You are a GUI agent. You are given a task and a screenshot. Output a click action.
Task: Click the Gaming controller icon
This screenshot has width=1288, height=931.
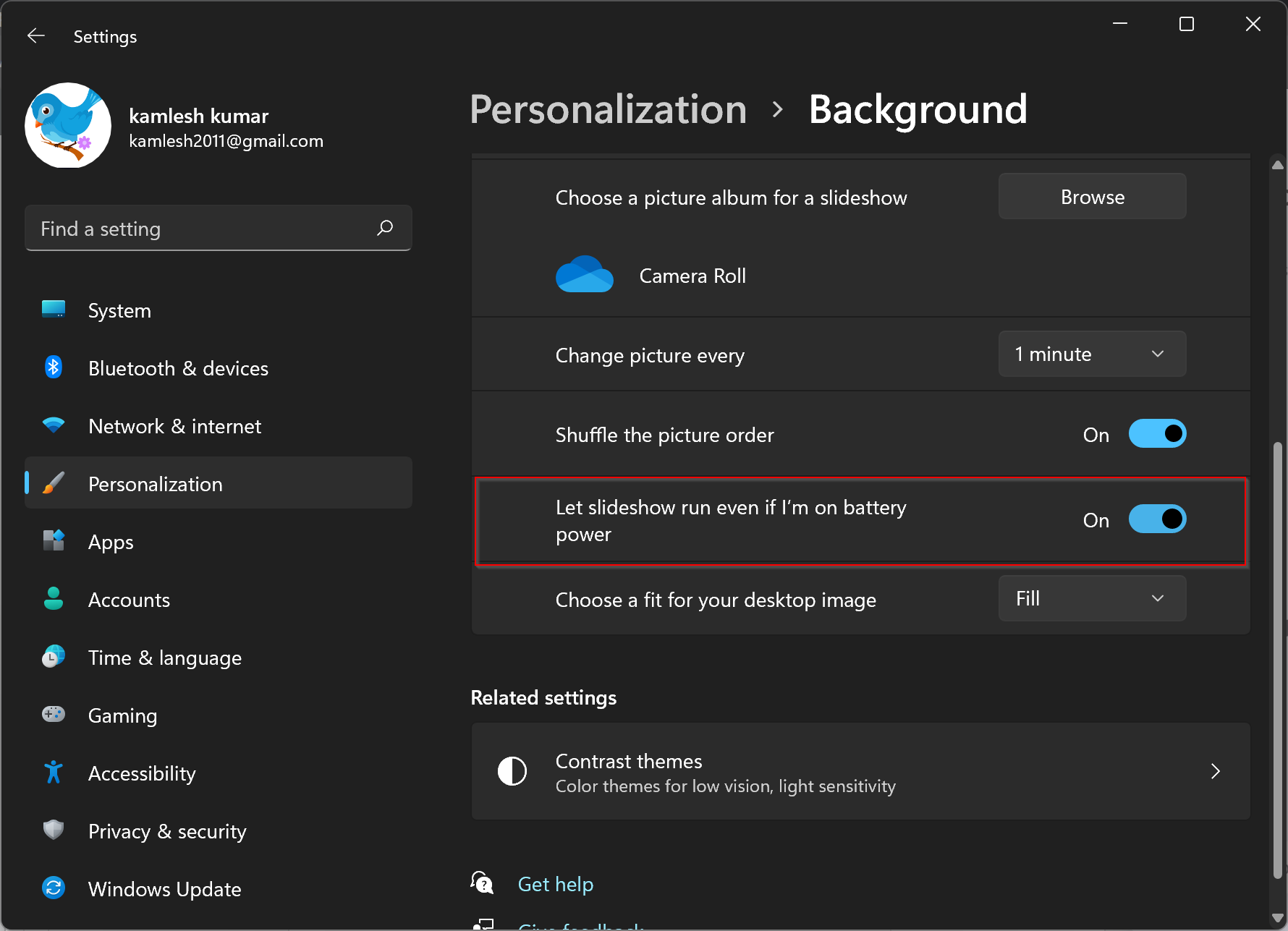click(54, 715)
